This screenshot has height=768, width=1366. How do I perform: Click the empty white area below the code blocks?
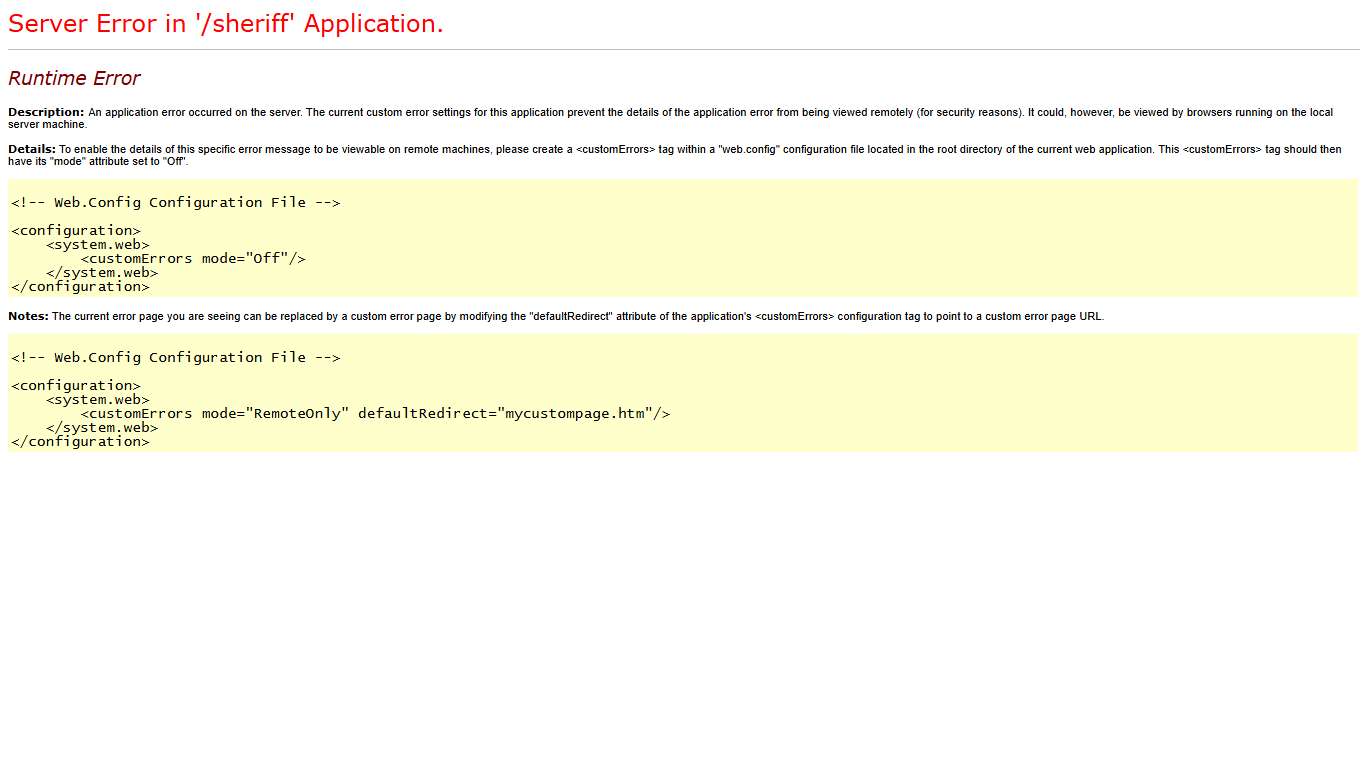(683, 600)
